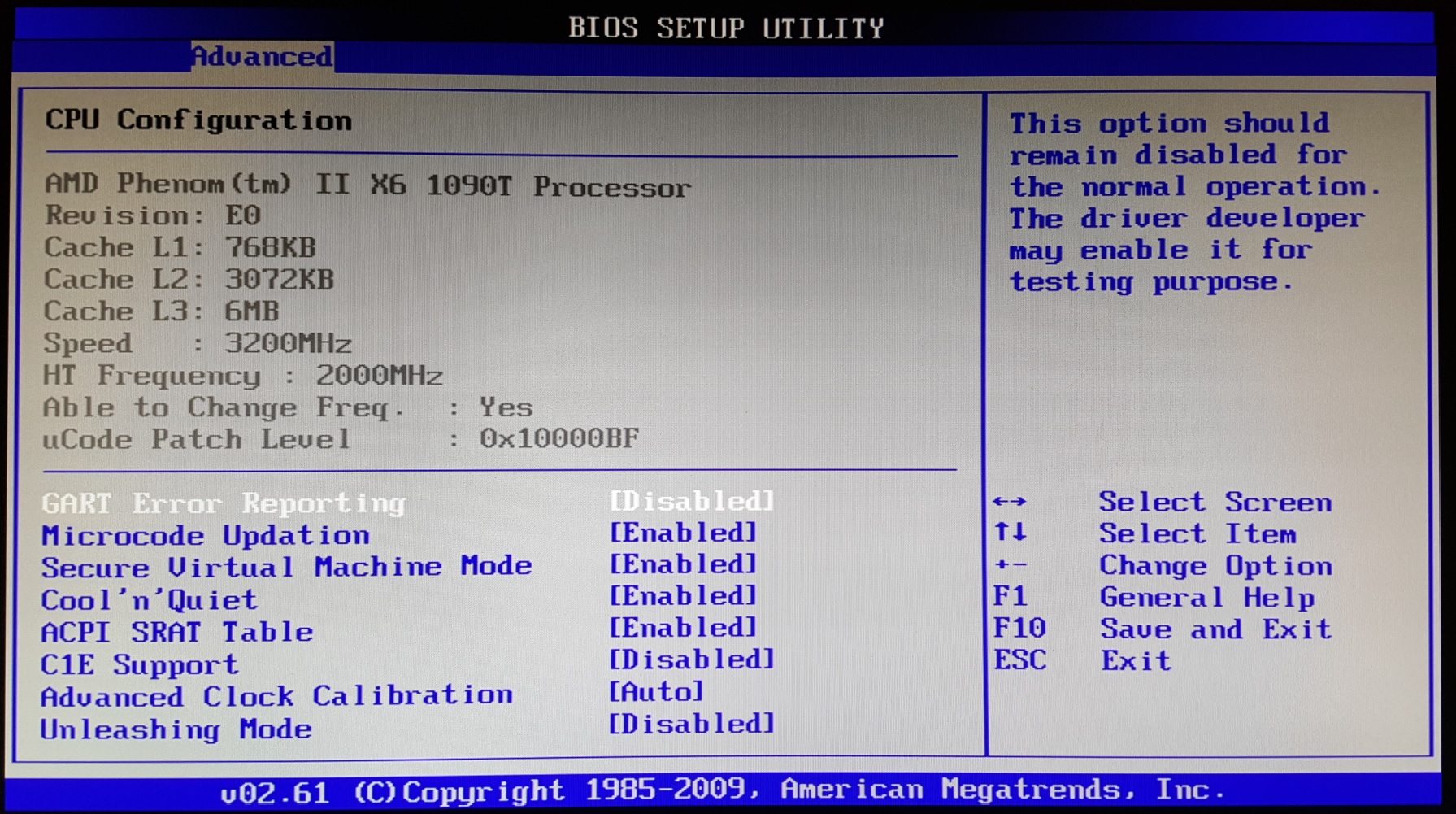1456x814 pixels.
Task: Click the ESC key label
Action: (1019, 659)
